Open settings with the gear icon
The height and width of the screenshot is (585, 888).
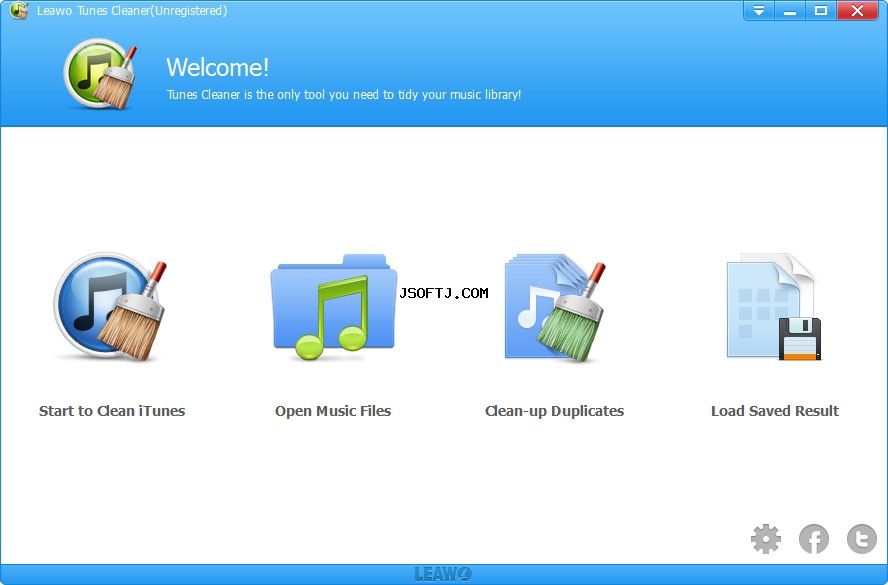click(x=766, y=539)
